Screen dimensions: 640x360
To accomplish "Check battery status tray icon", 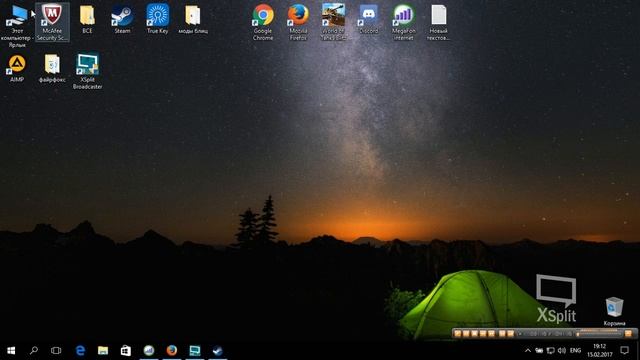I will pyautogui.click(x=539, y=351).
